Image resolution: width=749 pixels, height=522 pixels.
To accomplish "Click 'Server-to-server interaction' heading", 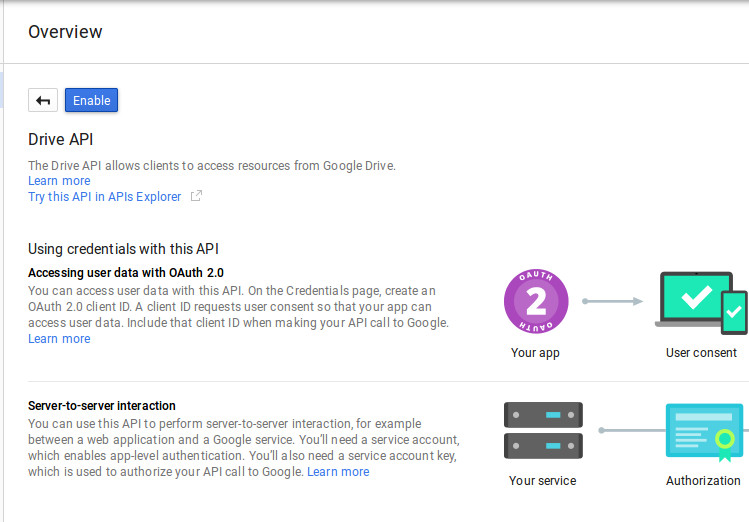I will 102,406.
